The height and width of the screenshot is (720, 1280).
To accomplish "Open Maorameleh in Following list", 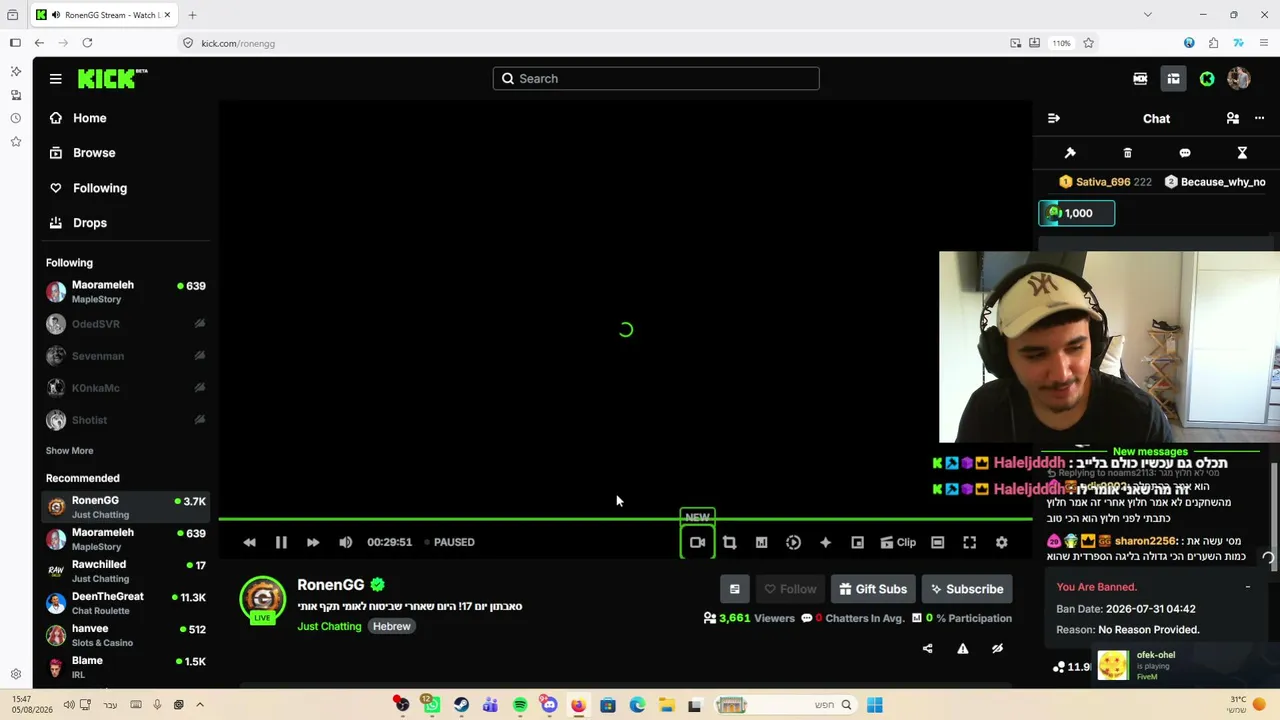I will coord(126,292).
